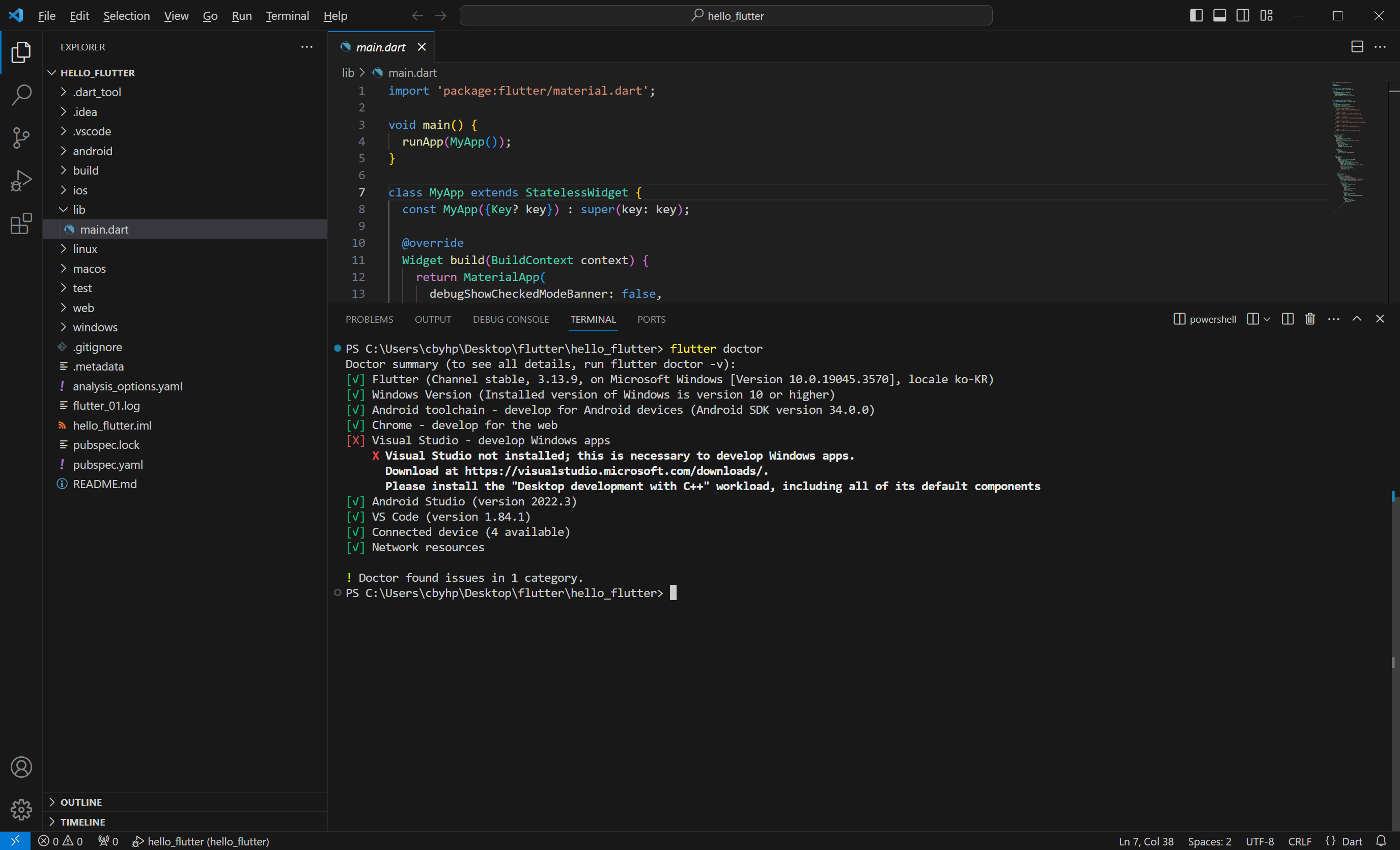Open the Accounts menu icon
This screenshot has width=1400, height=850.
click(x=21, y=767)
